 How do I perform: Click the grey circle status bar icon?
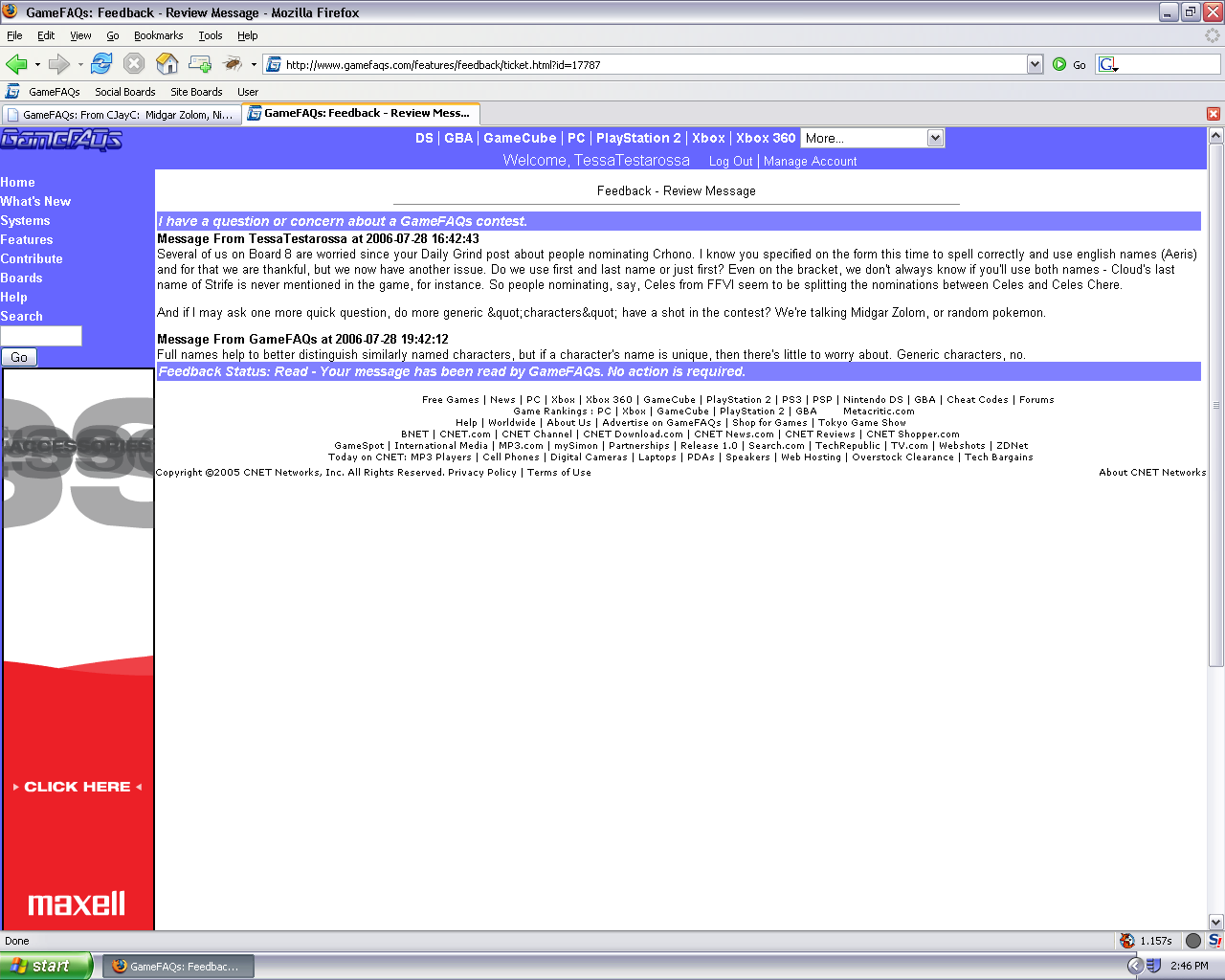tap(1193, 941)
